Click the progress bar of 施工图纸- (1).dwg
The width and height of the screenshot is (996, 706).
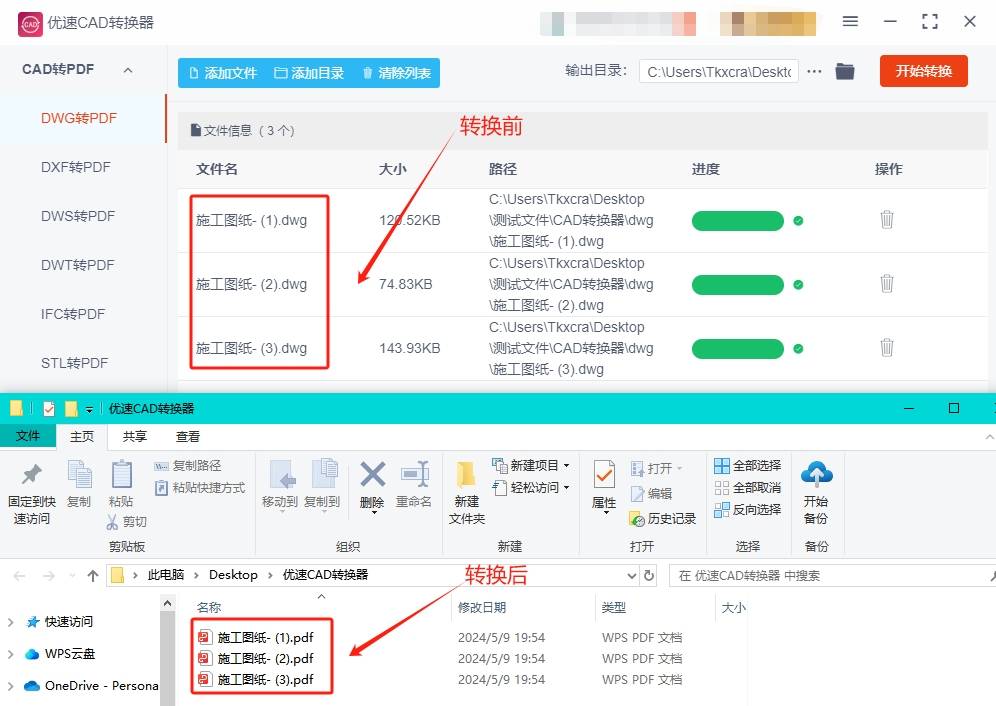(x=737, y=221)
